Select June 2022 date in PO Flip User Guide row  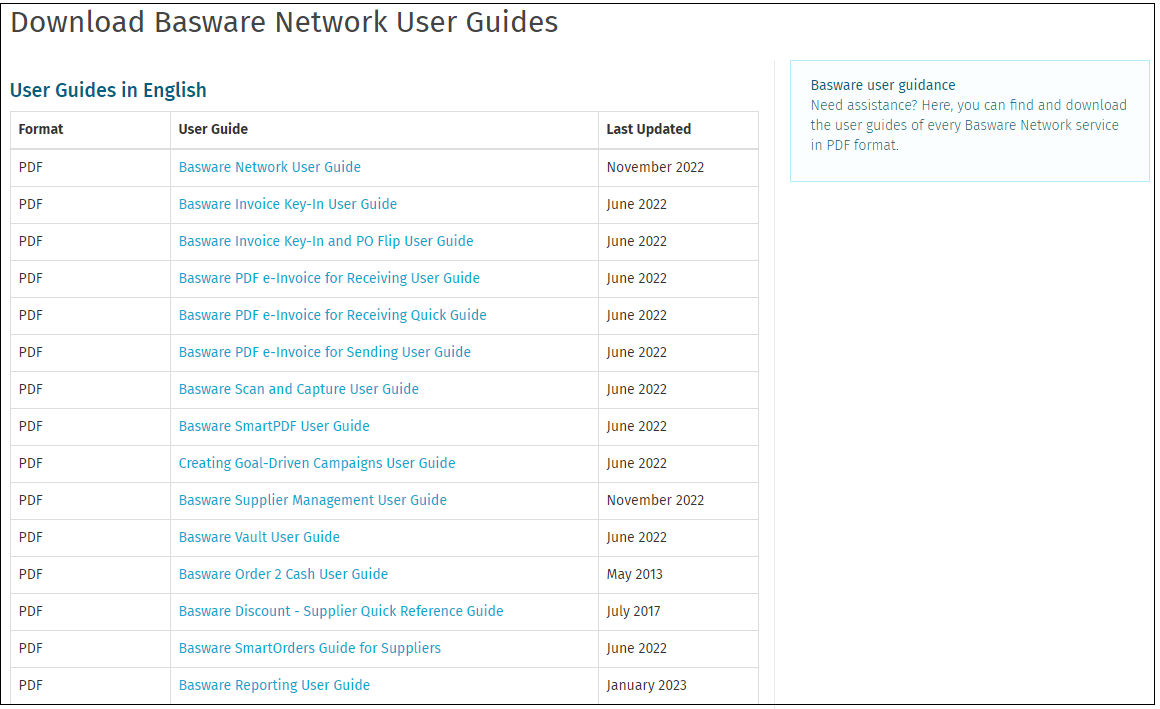click(x=636, y=241)
